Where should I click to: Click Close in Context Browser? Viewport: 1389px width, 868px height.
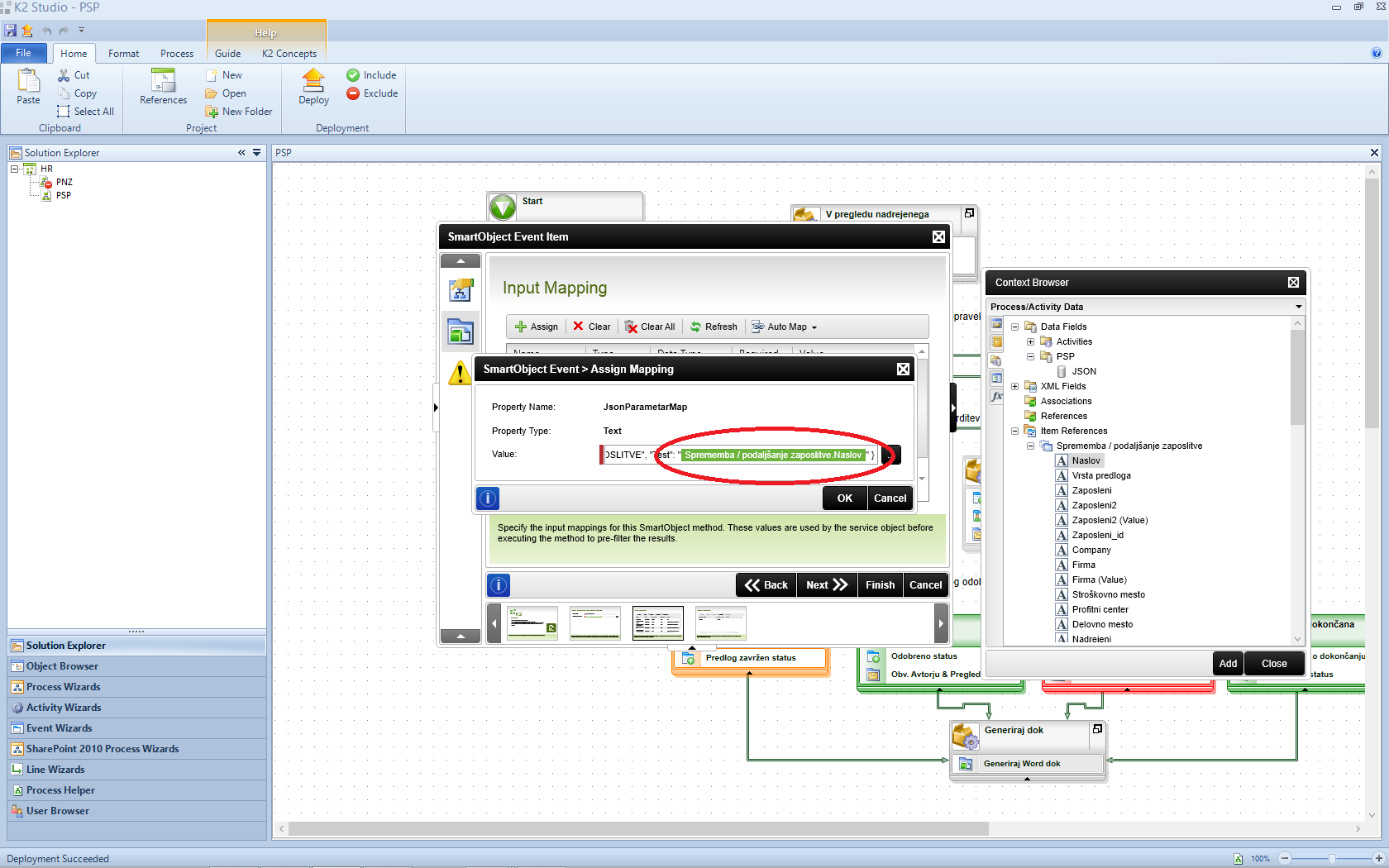pos(1274,664)
